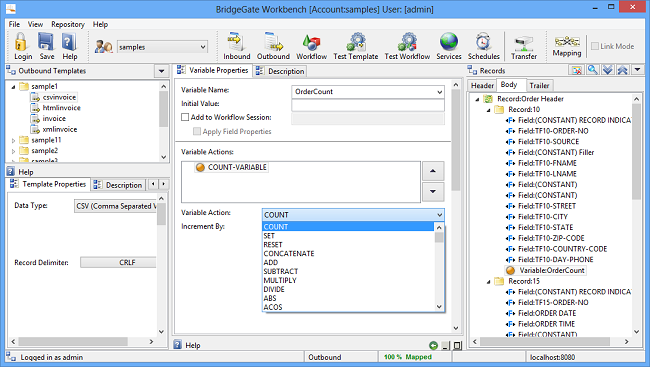650x367 pixels.
Task: Click the Initial Value input field
Action: (368, 105)
